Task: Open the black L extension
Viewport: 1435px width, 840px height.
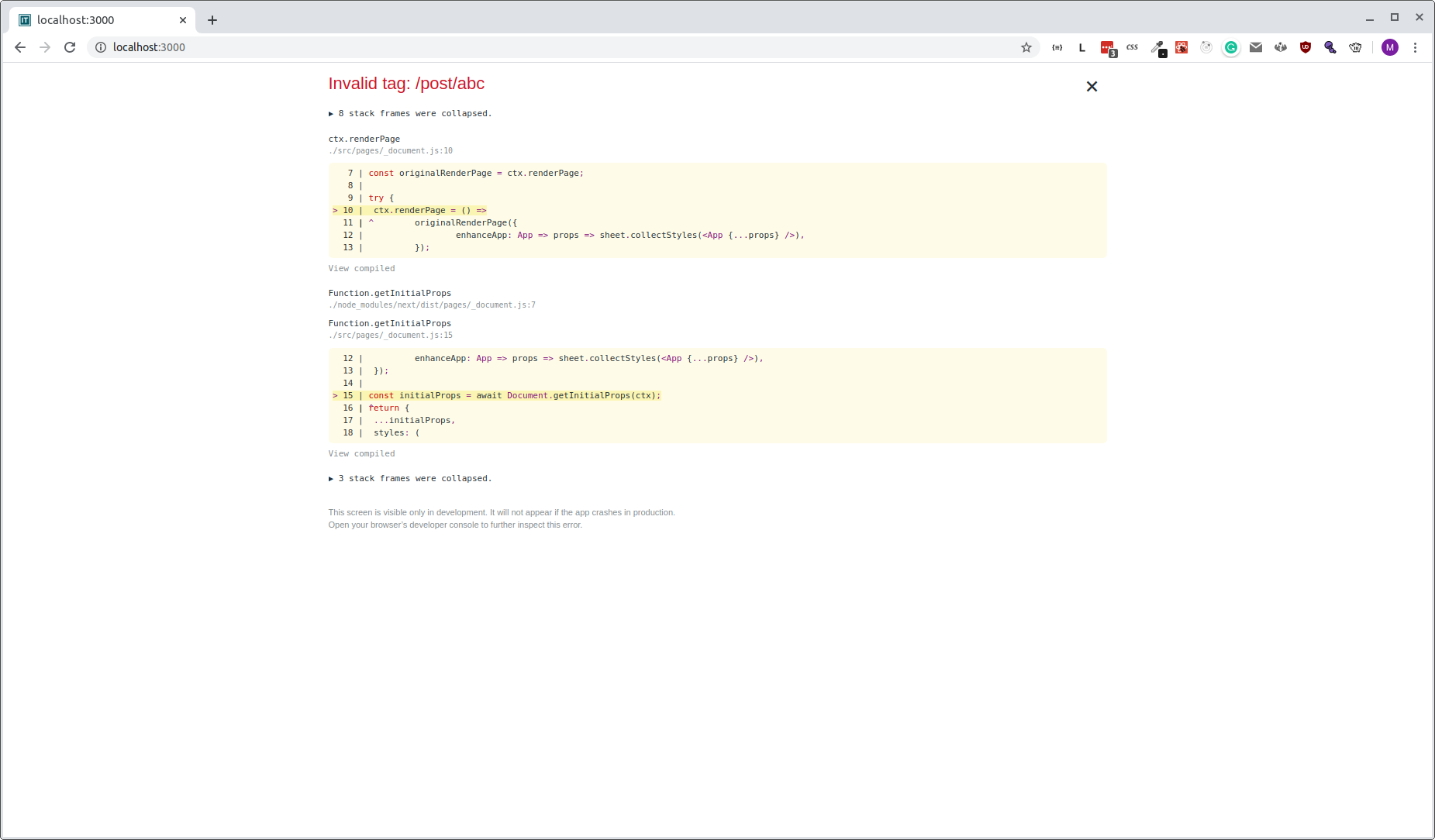Action: (x=1082, y=47)
